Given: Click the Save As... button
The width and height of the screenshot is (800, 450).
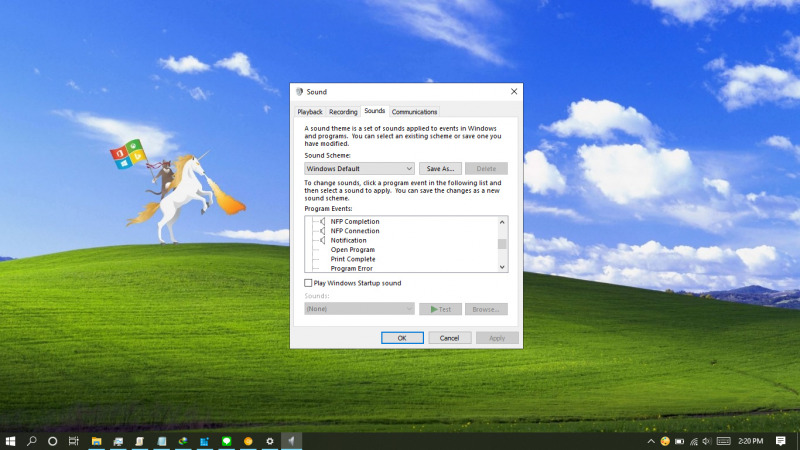Looking at the screenshot, I should (x=440, y=169).
